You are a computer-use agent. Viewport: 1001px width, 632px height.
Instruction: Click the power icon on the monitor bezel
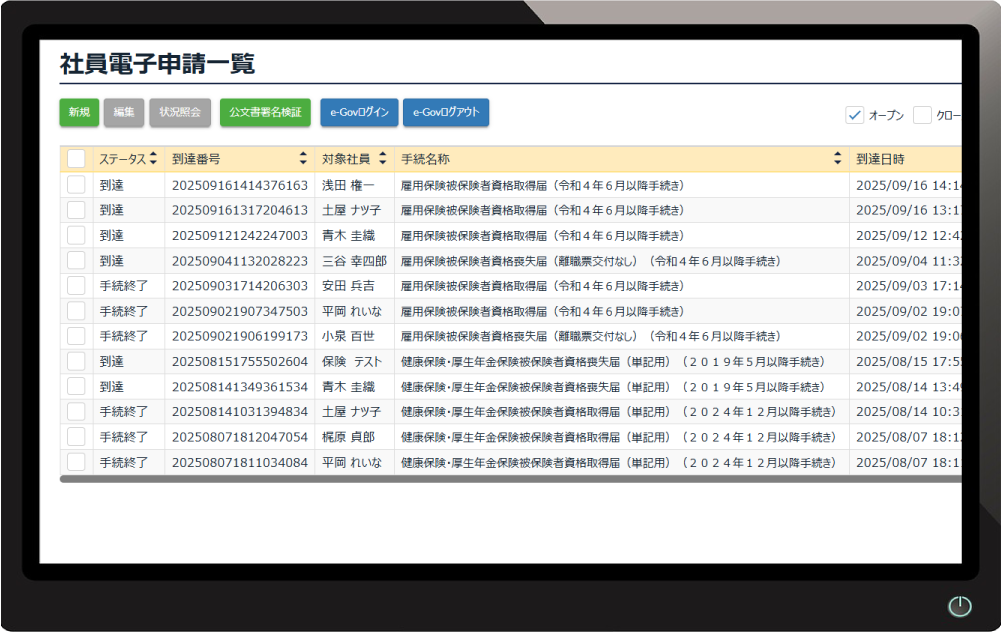(x=959, y=606)
